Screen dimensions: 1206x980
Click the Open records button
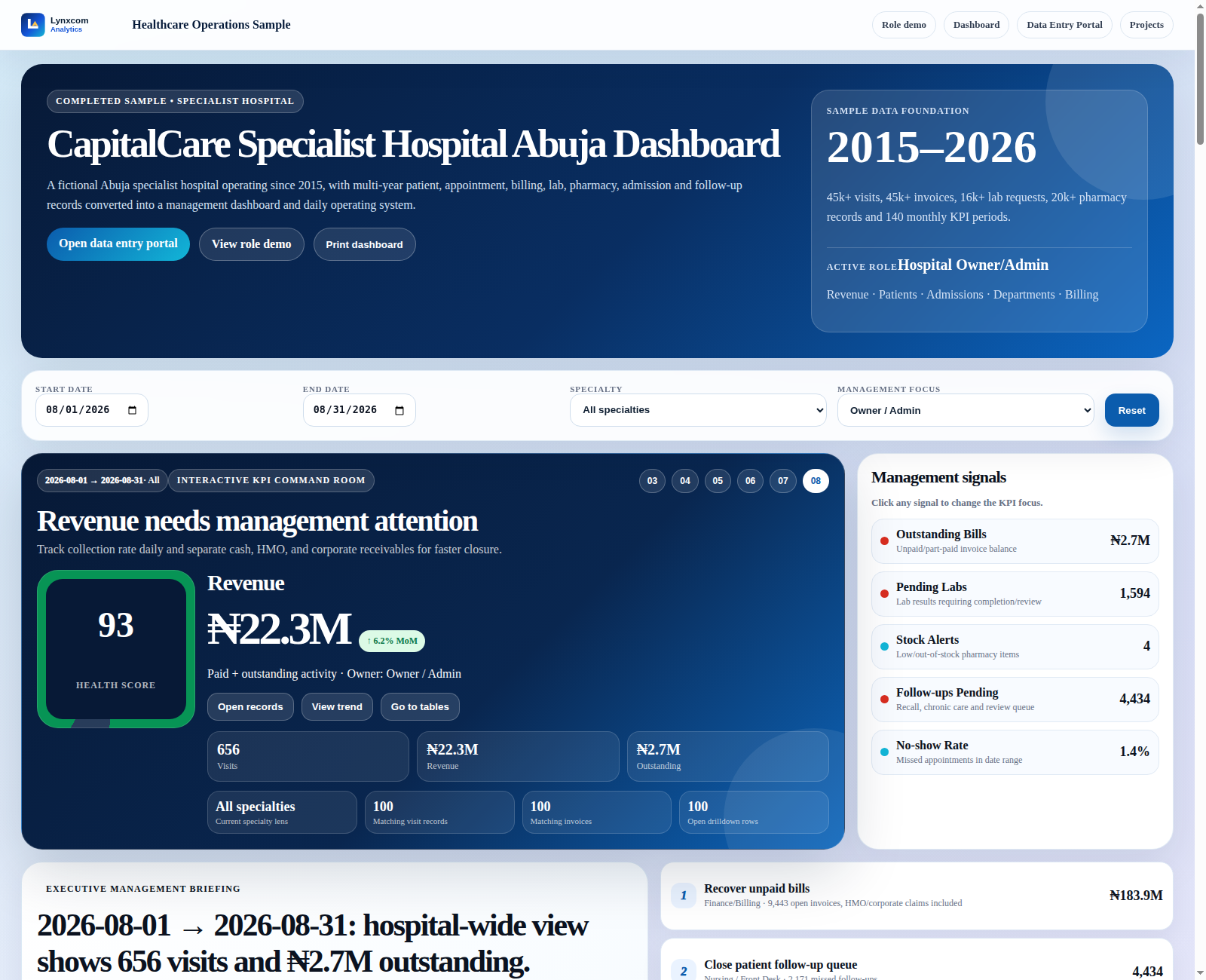point(250,707)
